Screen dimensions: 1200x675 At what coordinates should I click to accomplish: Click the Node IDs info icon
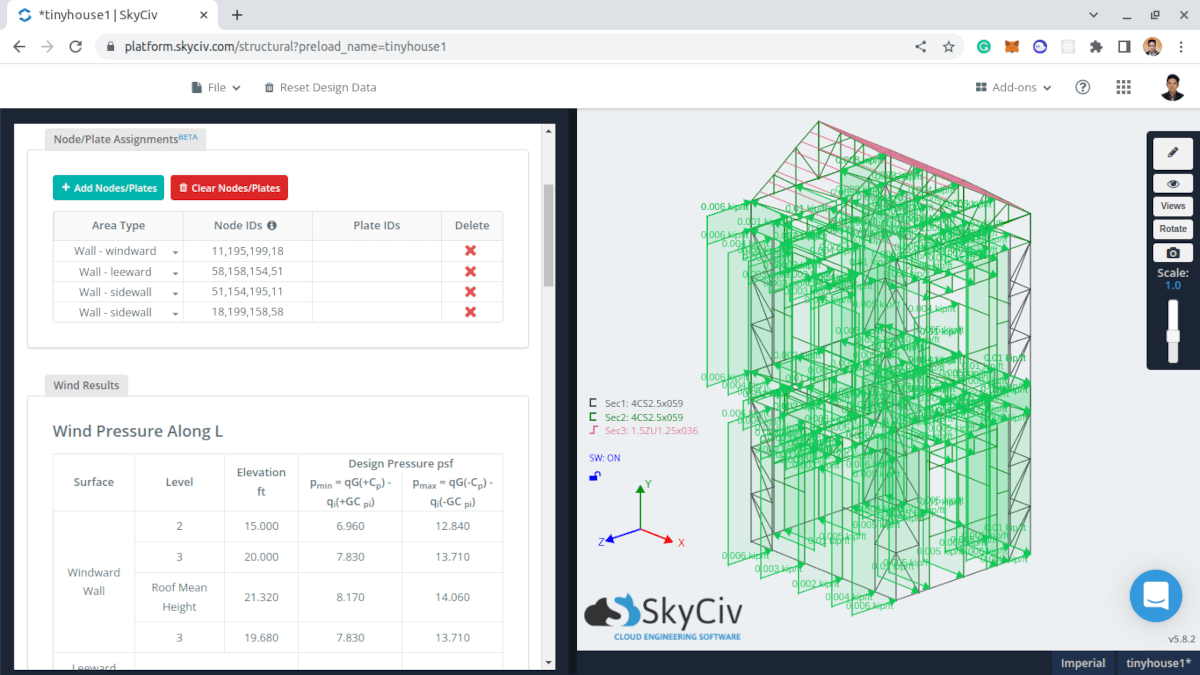[272, 226]
